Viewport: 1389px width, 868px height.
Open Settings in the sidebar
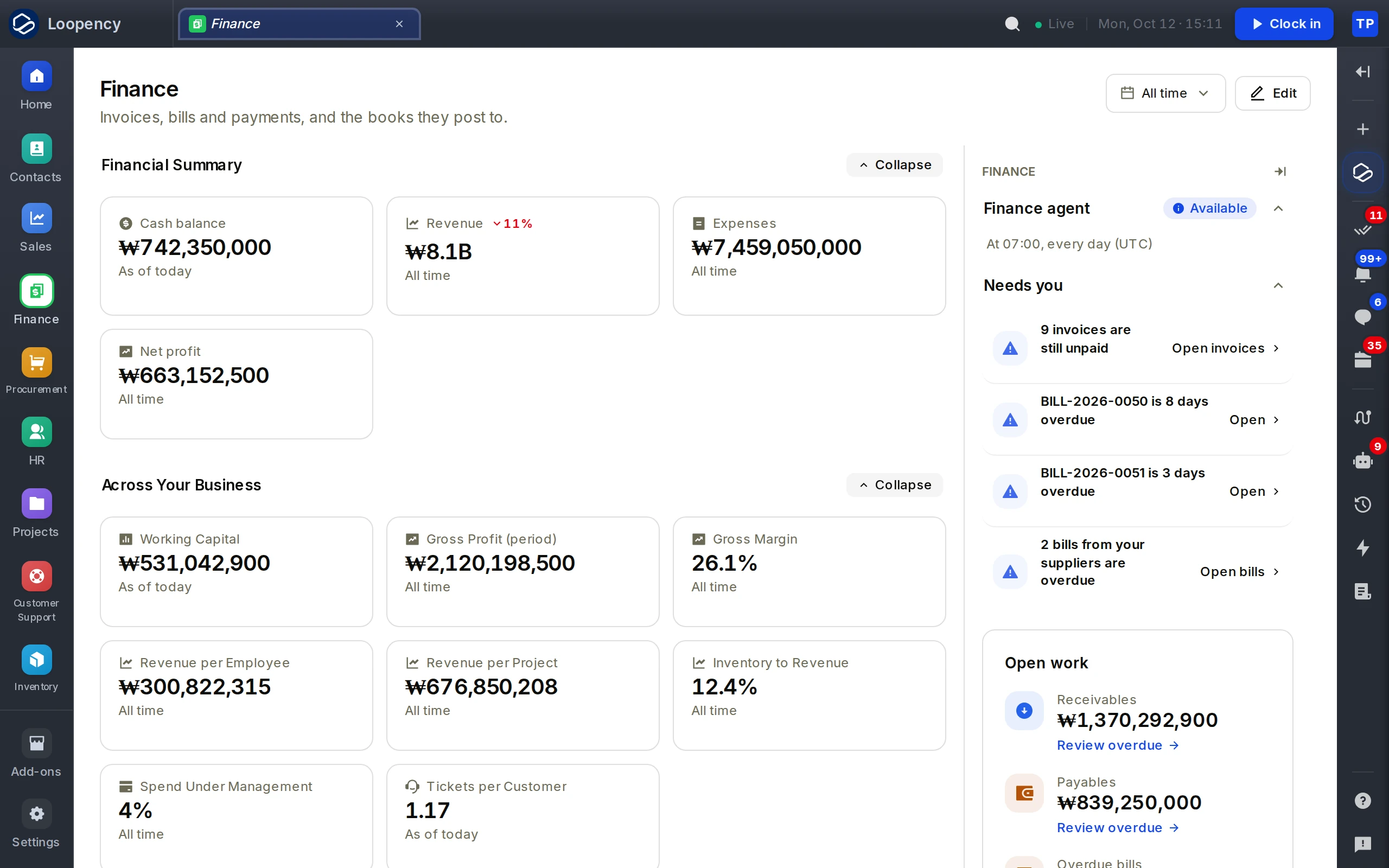[36, 824]
